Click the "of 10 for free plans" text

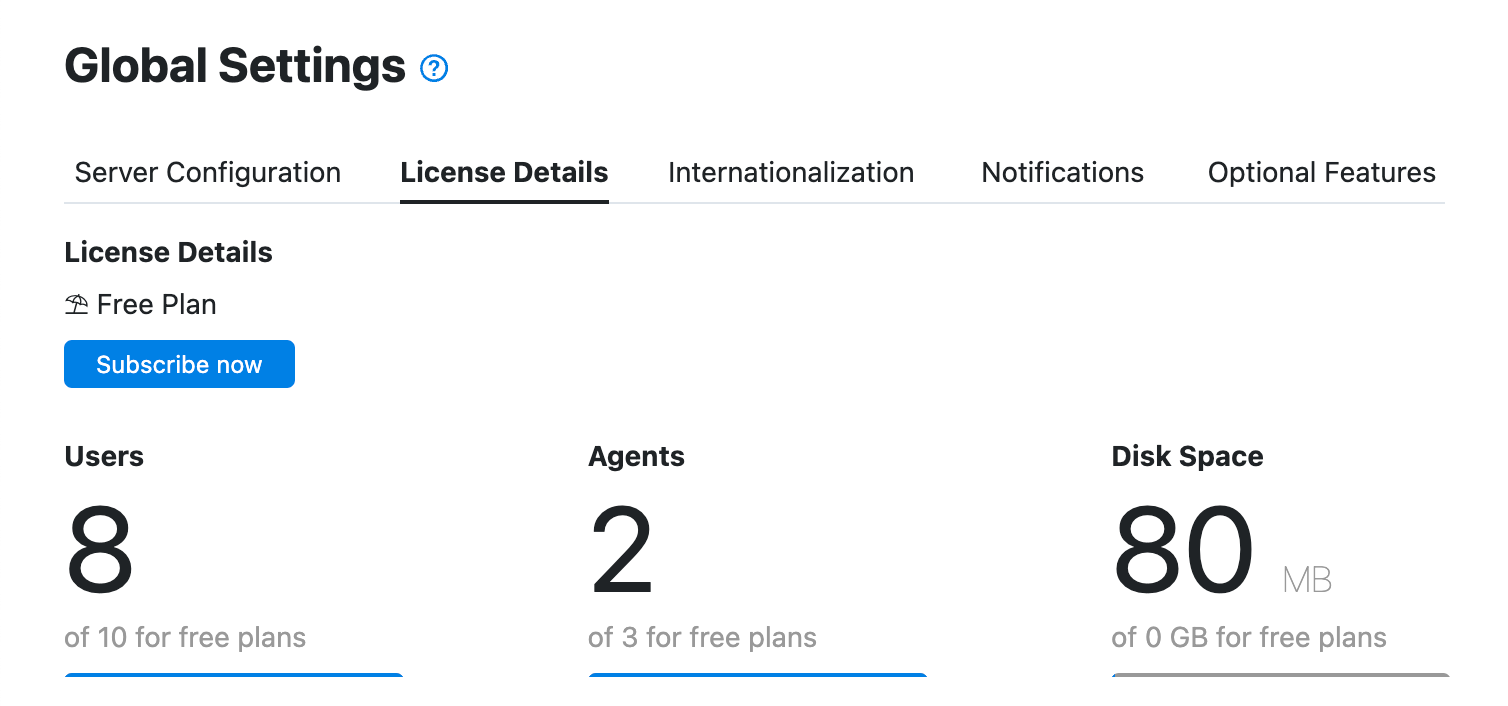coord(185,638)
